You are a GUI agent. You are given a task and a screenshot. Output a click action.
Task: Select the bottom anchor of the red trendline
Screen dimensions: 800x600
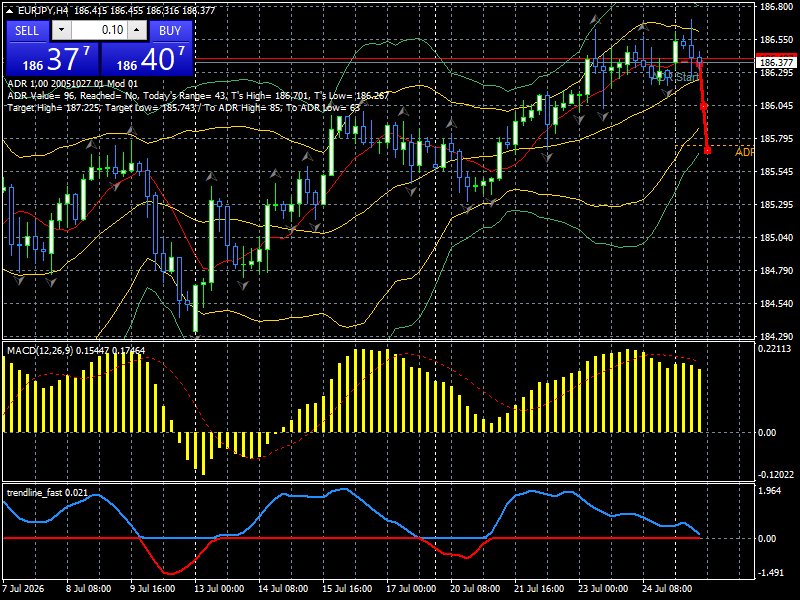(x=708, y=151)
